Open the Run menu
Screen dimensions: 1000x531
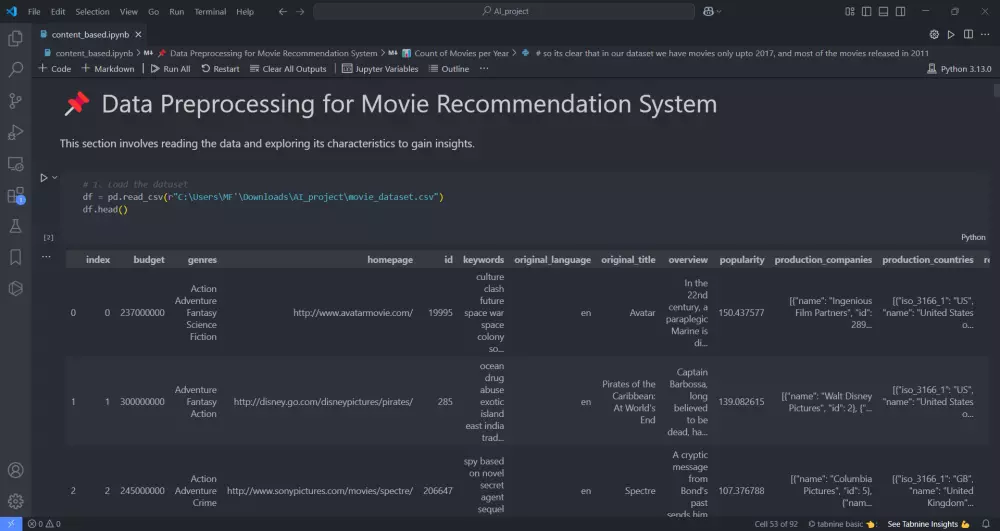tap(177, 11)
